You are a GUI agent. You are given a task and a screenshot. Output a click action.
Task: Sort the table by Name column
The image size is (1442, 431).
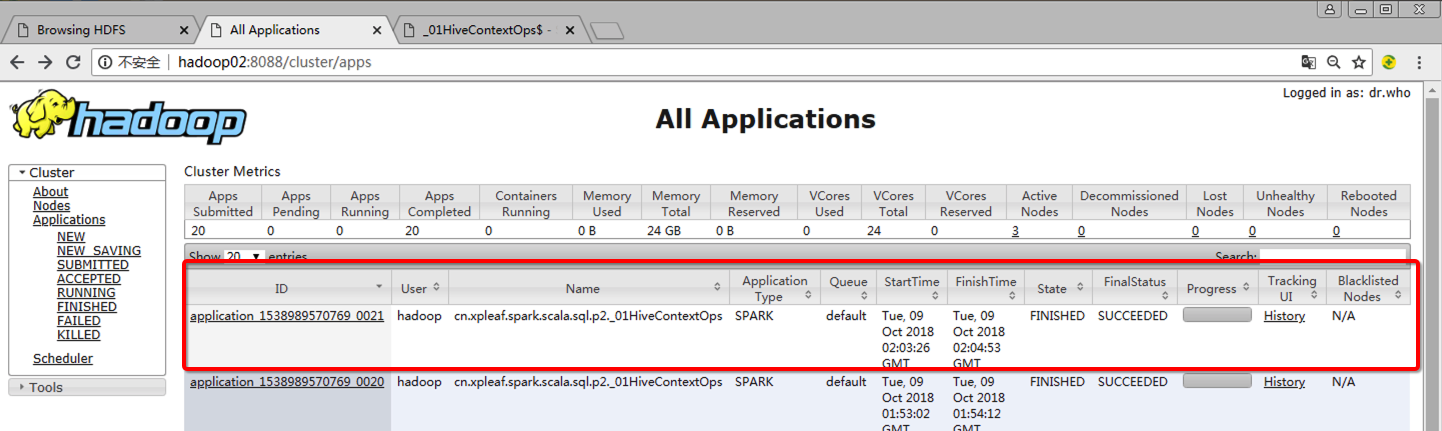tap(589, 288)
